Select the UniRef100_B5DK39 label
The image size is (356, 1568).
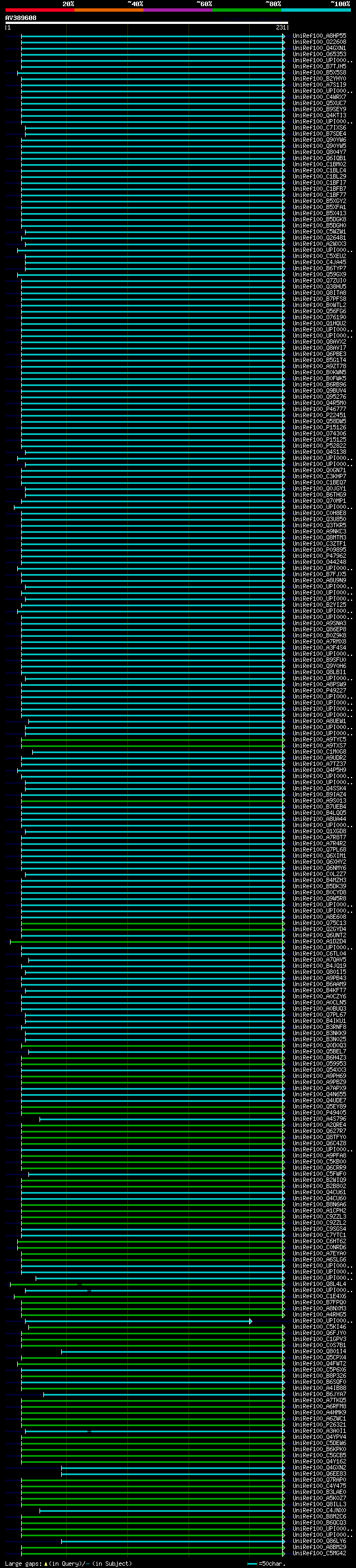point(319,886)
